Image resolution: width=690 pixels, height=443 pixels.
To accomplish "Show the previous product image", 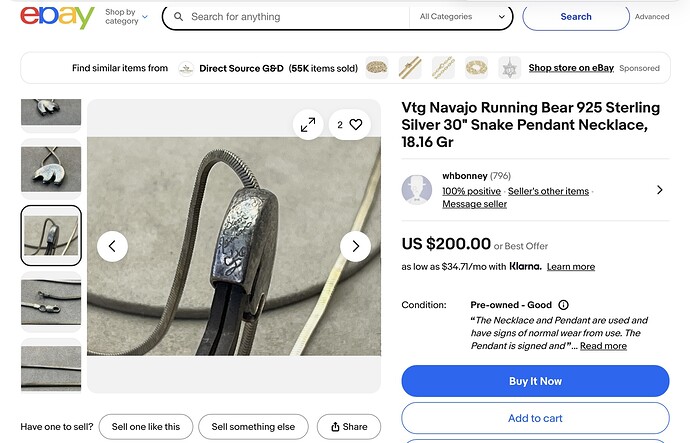I will click(x=112, y=246).
